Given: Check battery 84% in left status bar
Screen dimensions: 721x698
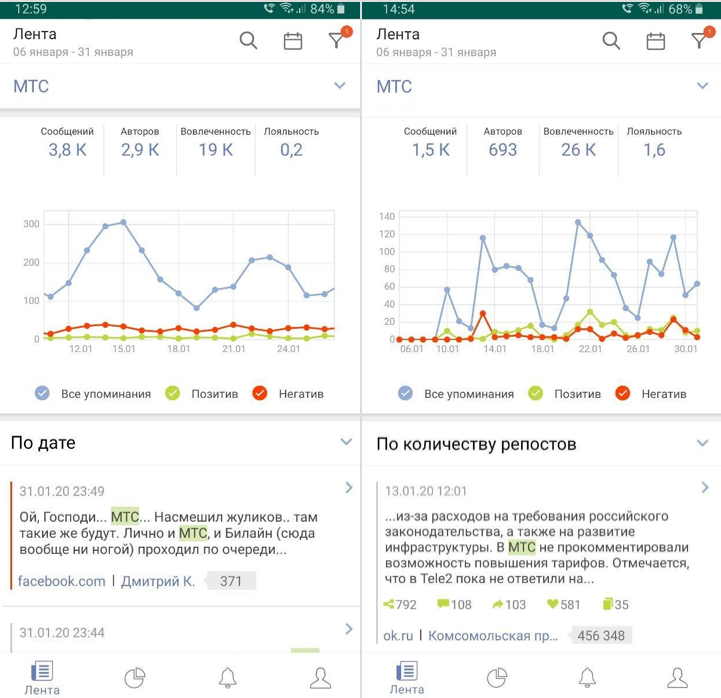Looking at the screenshot, I should click(328, 9).
